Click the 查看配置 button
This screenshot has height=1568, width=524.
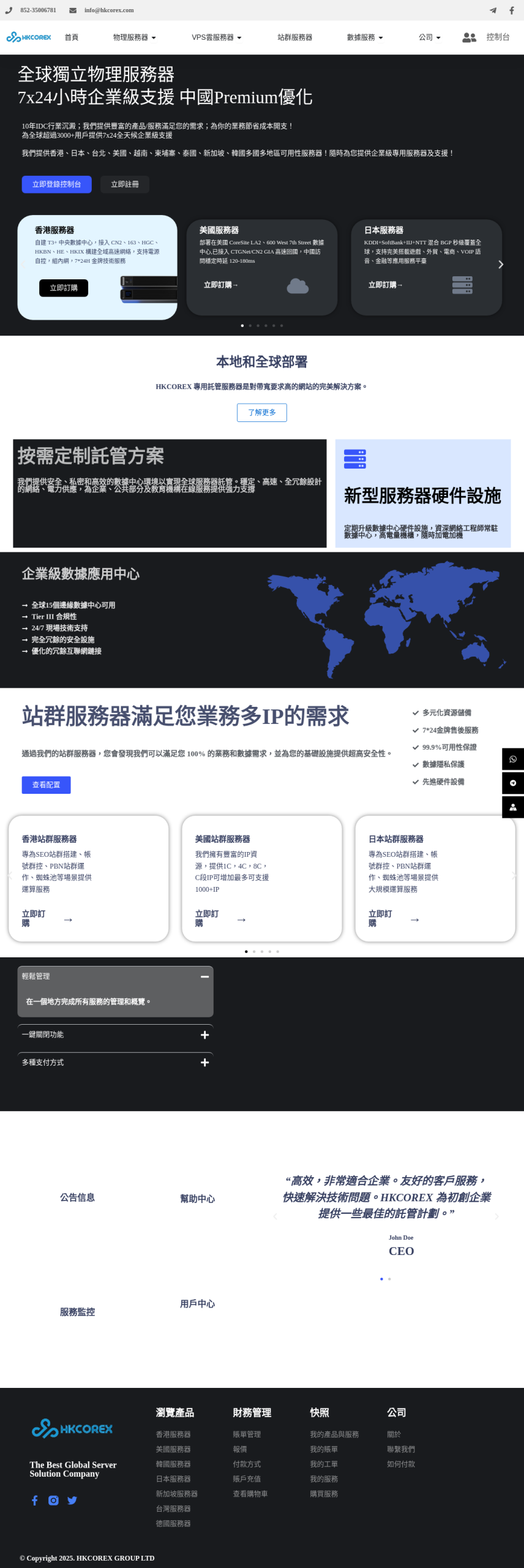[47, 785]
